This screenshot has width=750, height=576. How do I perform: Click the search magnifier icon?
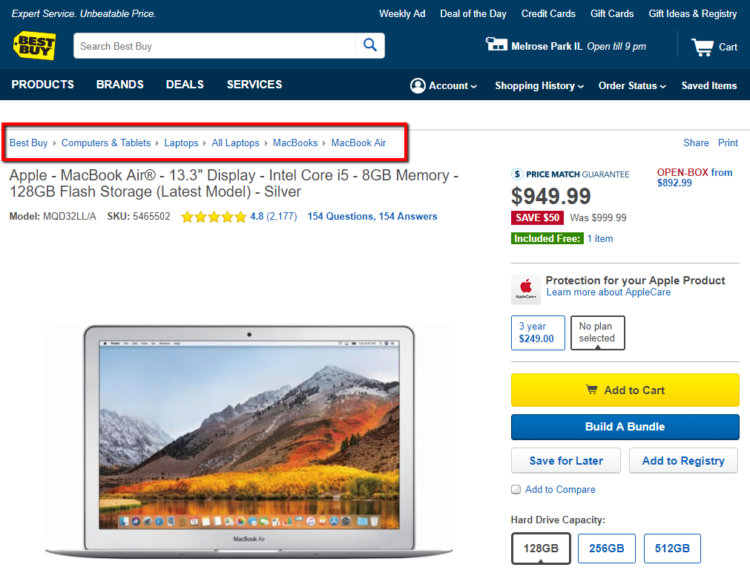point(370,45)
